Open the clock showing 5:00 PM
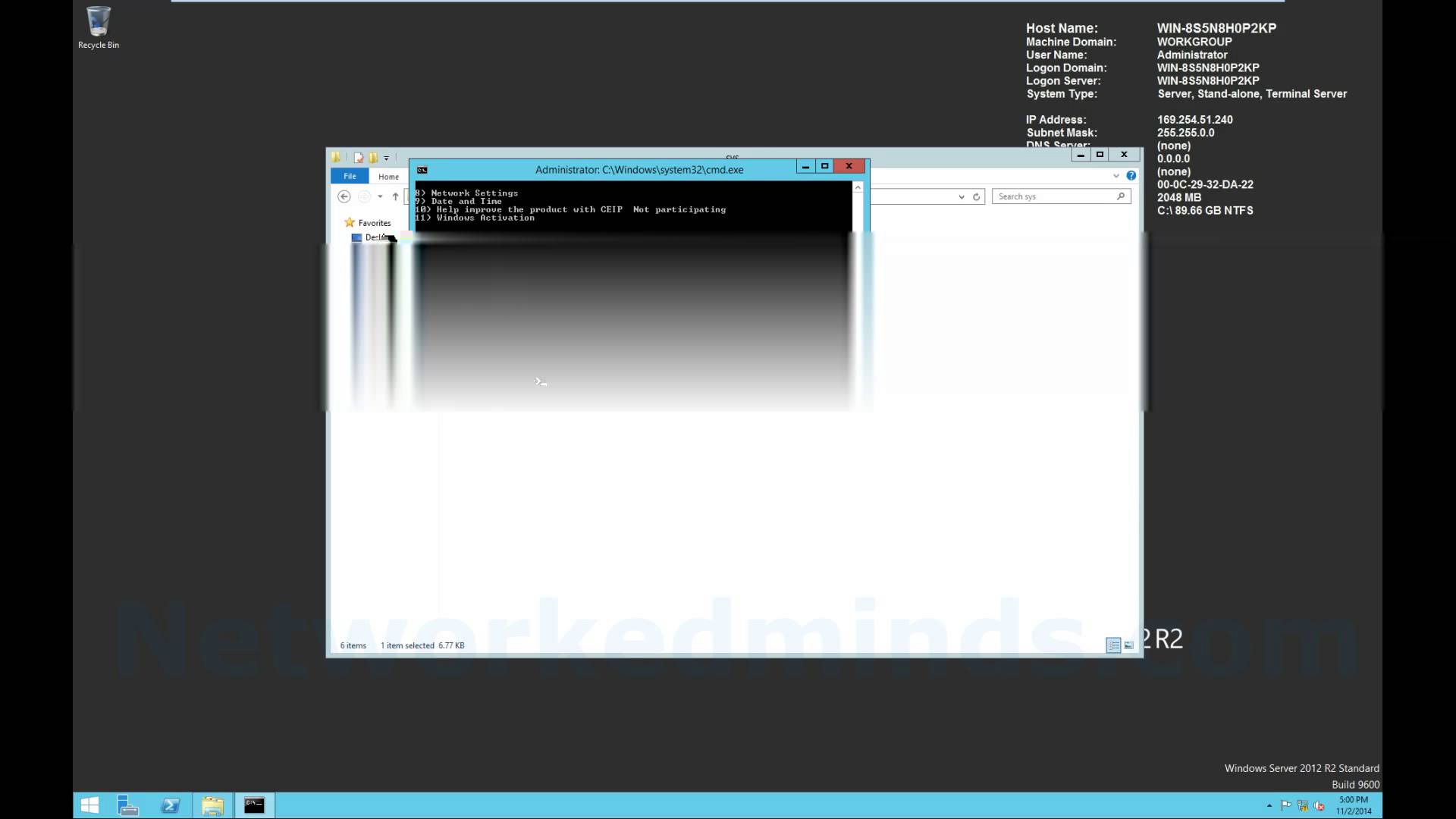 [1354, 805]
